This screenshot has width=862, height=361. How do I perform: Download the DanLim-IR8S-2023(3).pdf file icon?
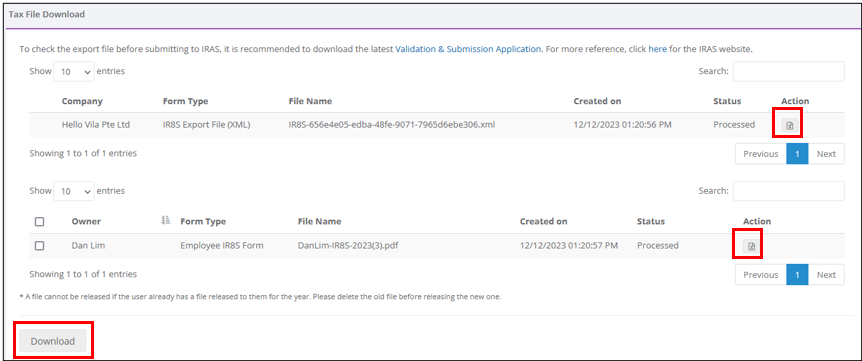[x=752, y=246]
